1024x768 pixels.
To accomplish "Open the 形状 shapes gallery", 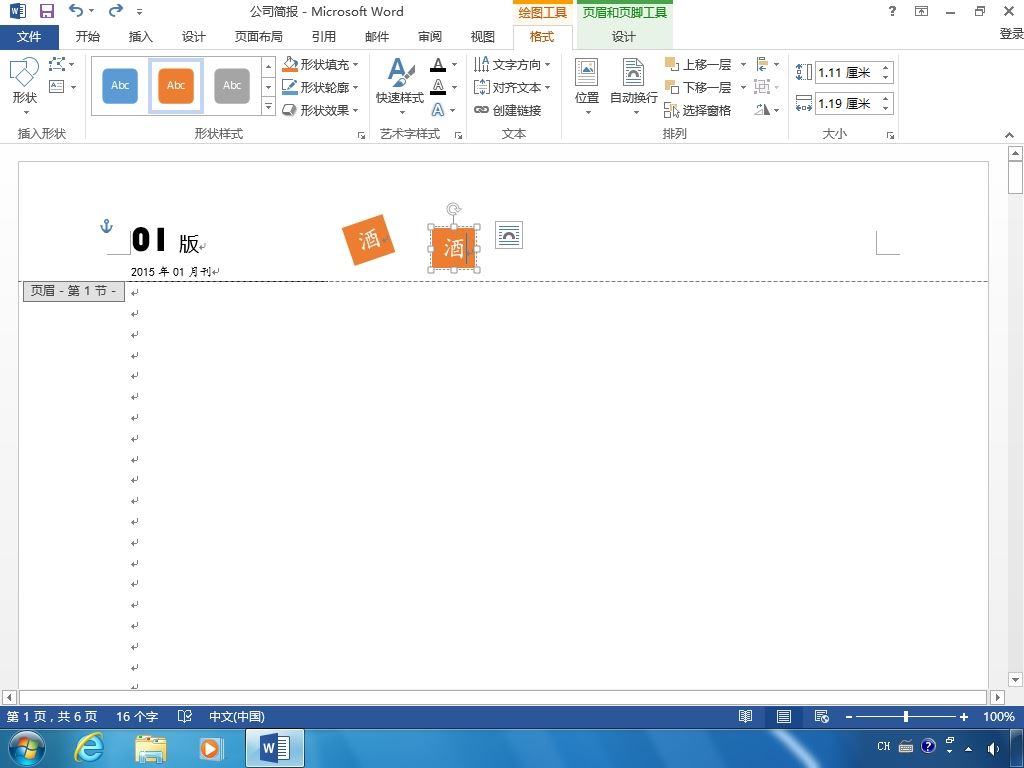I will pyautogui.click(x=24, y=85).
